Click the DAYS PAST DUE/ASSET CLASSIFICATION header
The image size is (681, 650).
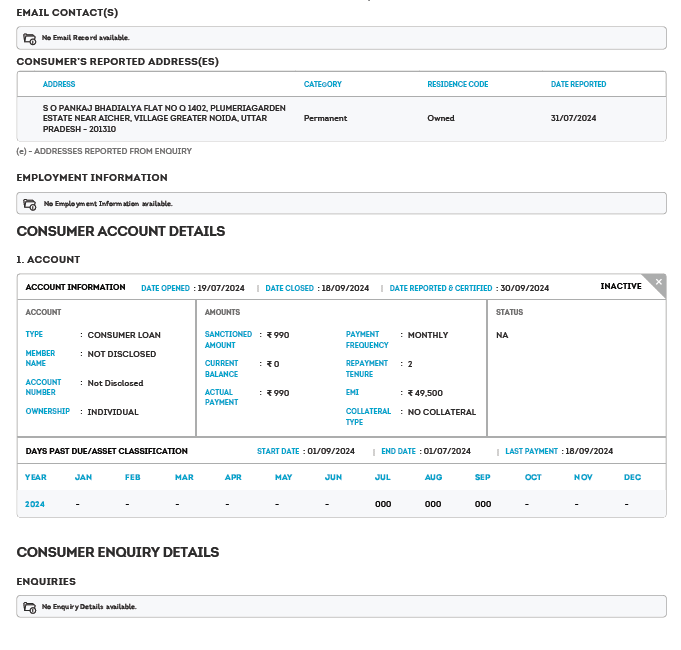pyautogui.click(x=106, y=451)
